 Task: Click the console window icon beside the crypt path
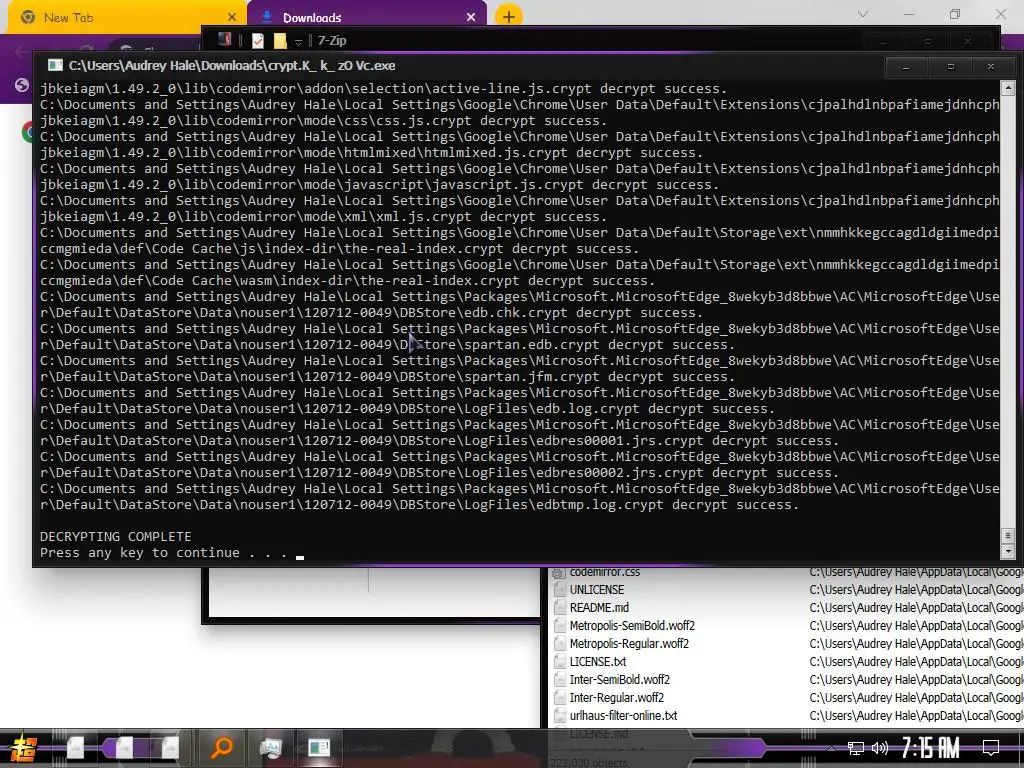pyautogui.click(x=55, y=65)
